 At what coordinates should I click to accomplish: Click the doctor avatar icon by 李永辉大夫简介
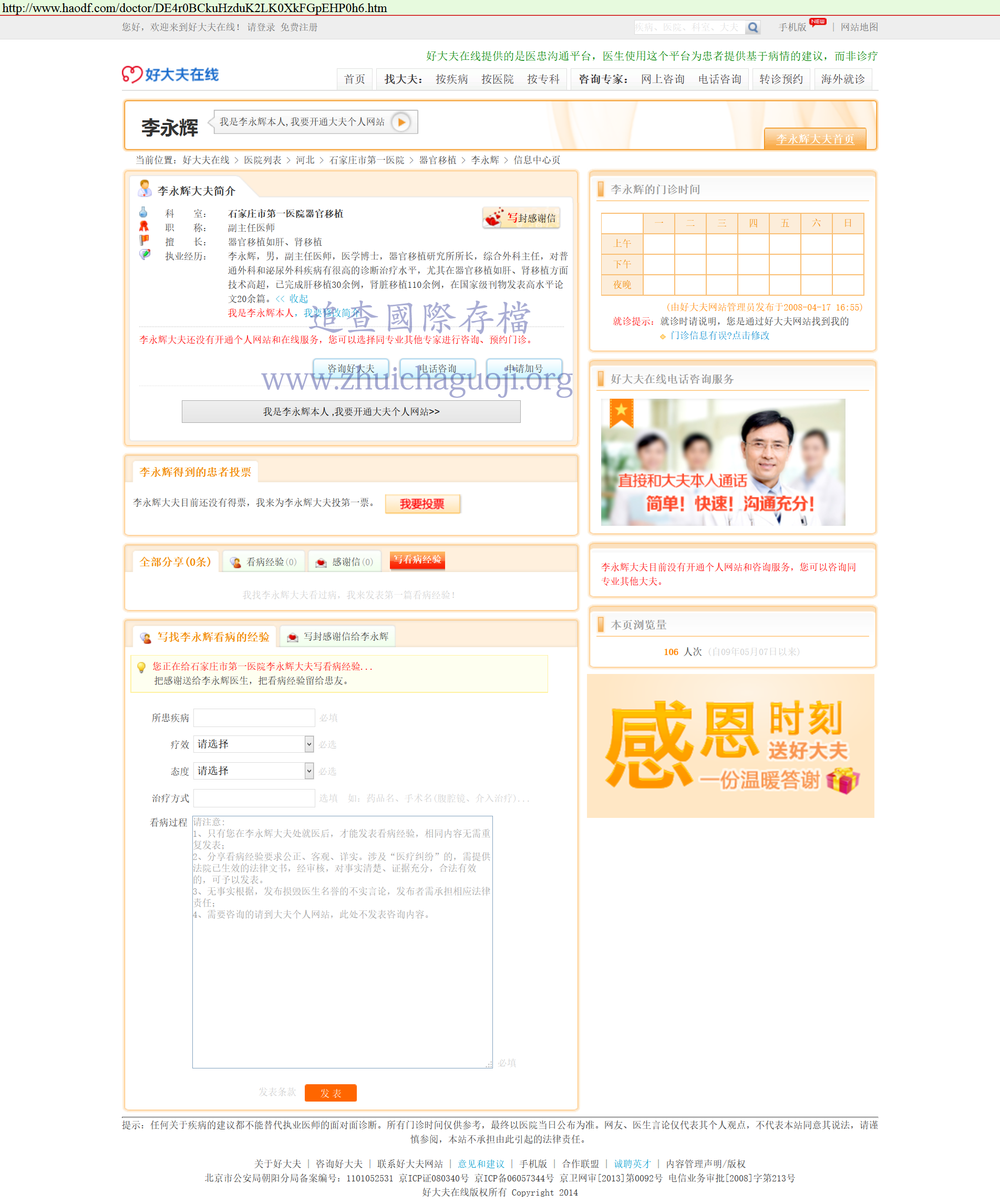pos(145,189)
